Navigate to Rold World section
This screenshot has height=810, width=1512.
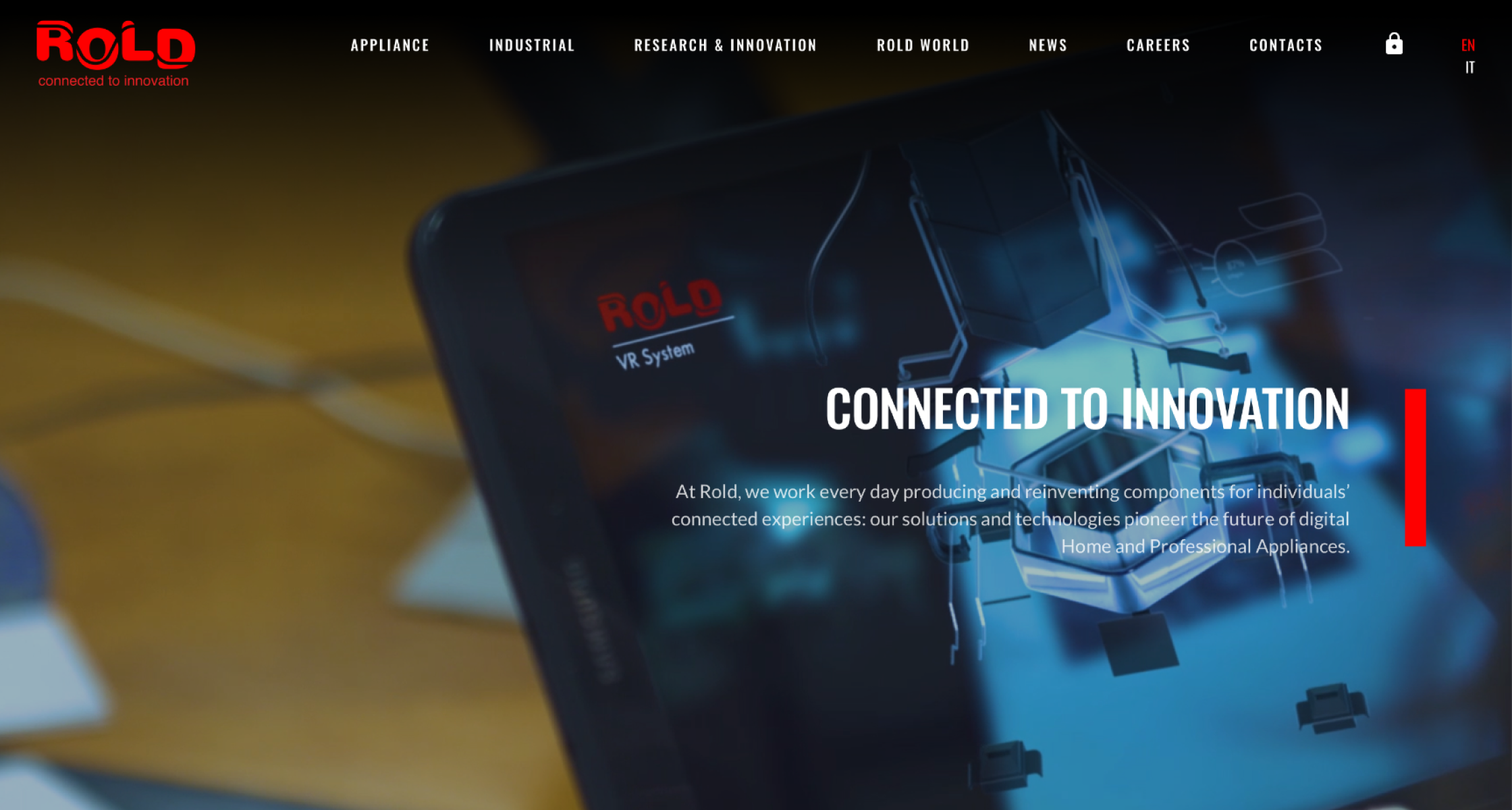pos(923,43)
